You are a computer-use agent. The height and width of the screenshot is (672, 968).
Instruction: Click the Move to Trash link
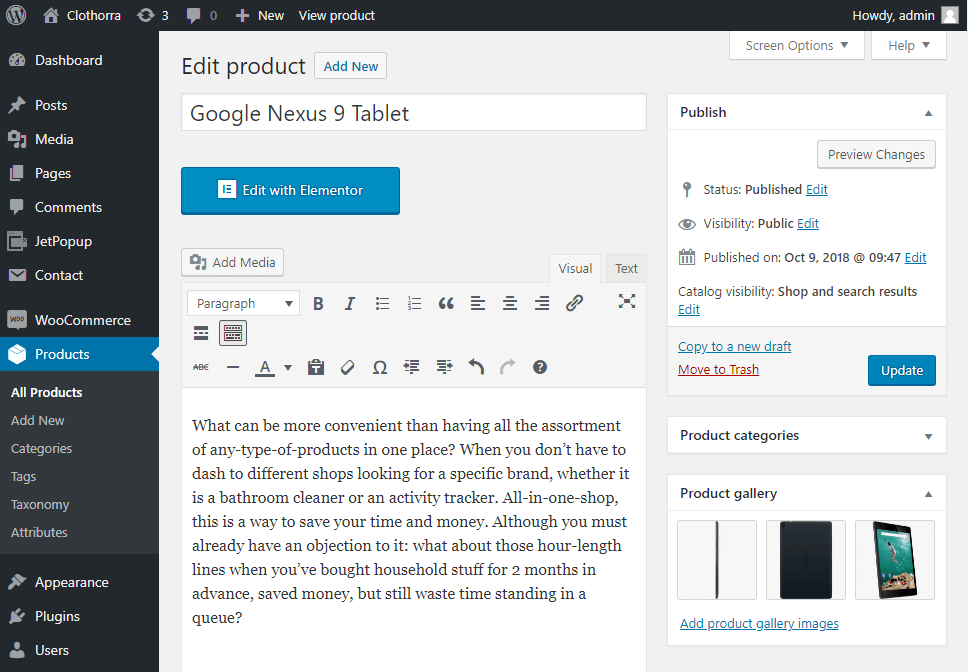coord(718,369)
